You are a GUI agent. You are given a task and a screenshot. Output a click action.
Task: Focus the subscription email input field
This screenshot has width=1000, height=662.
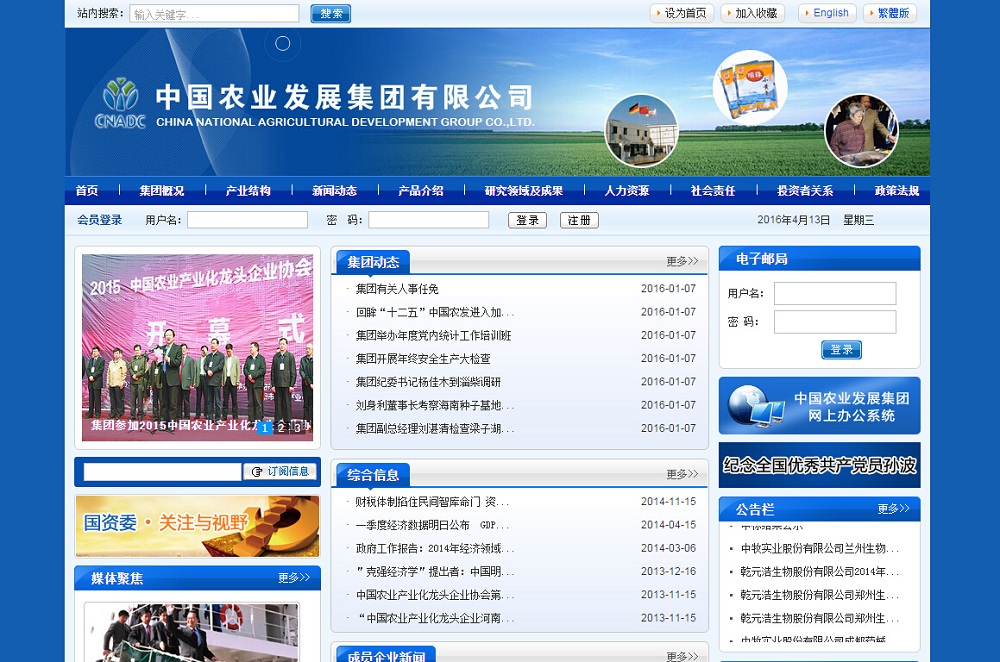pos(162,472)
